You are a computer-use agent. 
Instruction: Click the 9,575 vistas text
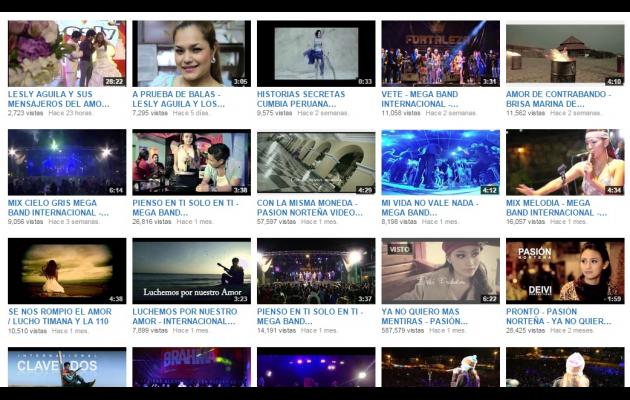pos(274,113)
